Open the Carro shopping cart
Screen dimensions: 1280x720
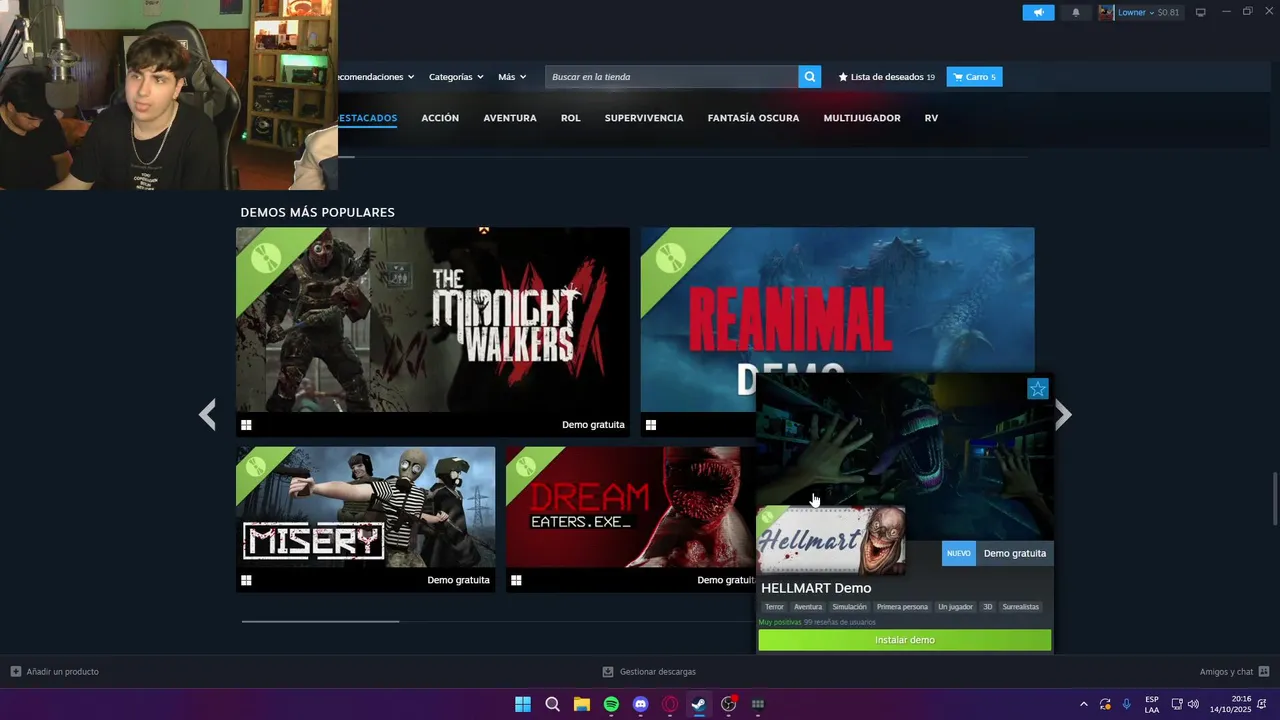975,77
